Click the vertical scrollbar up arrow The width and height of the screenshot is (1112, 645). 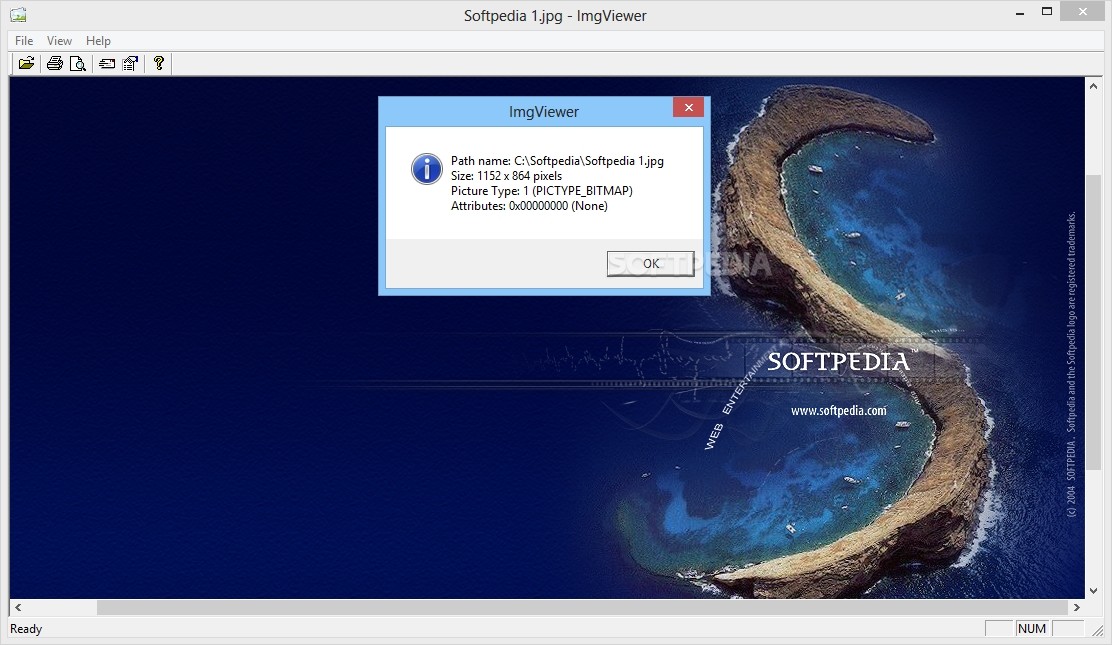[1093, 85]
